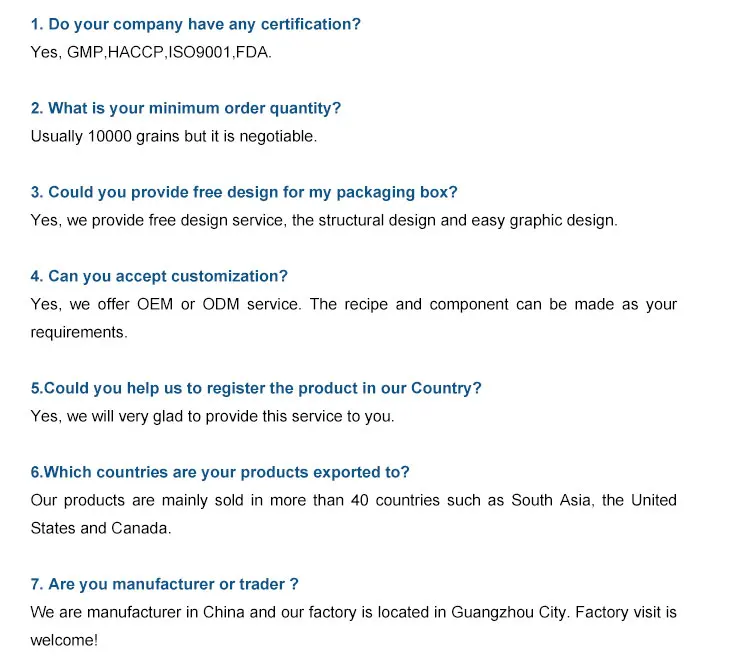
Task: Click the word 'ISO9001' in first answer
Action: [203, 52]
